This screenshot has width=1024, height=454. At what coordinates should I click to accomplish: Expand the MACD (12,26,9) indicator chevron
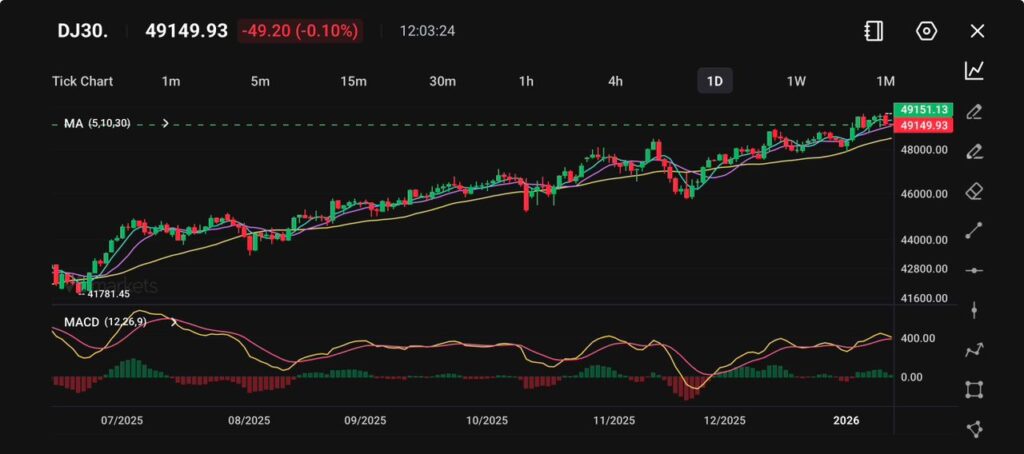click(x=175, y=322)
